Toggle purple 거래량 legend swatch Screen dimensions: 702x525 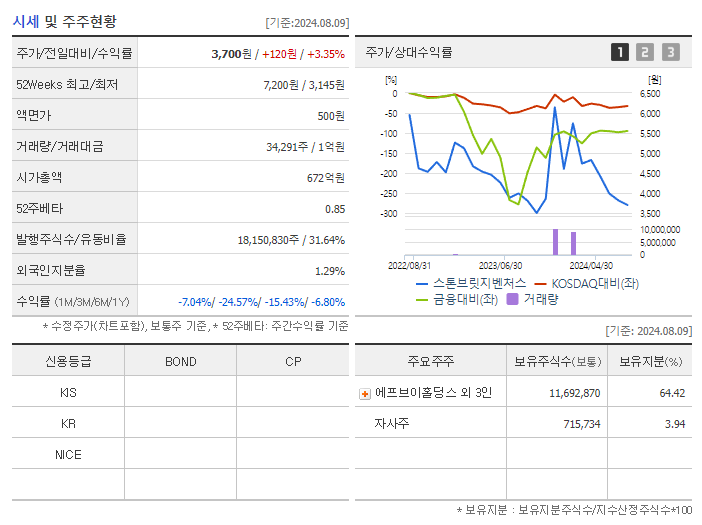tap(512, 299)
